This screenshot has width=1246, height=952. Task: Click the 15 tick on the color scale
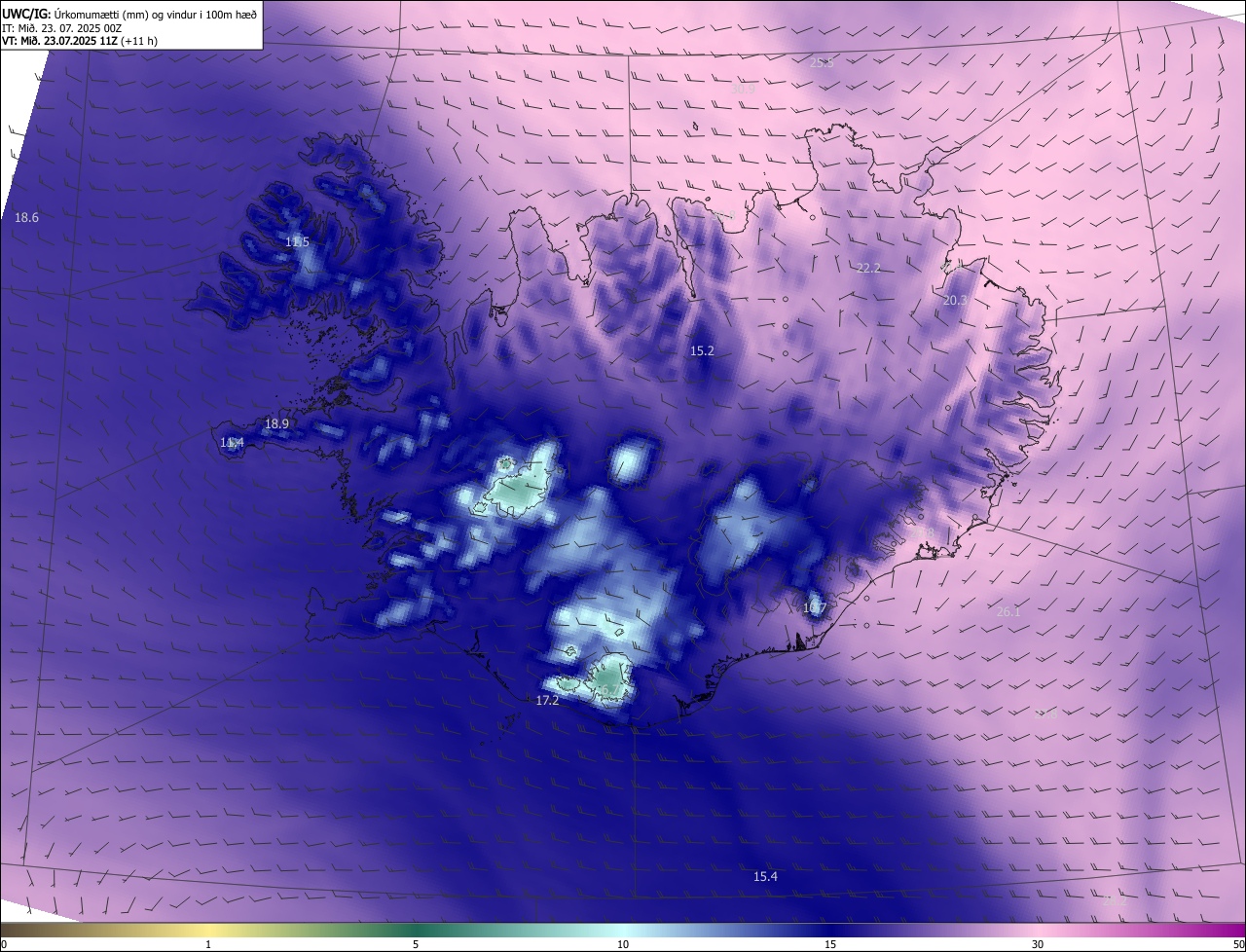[830, 944]
